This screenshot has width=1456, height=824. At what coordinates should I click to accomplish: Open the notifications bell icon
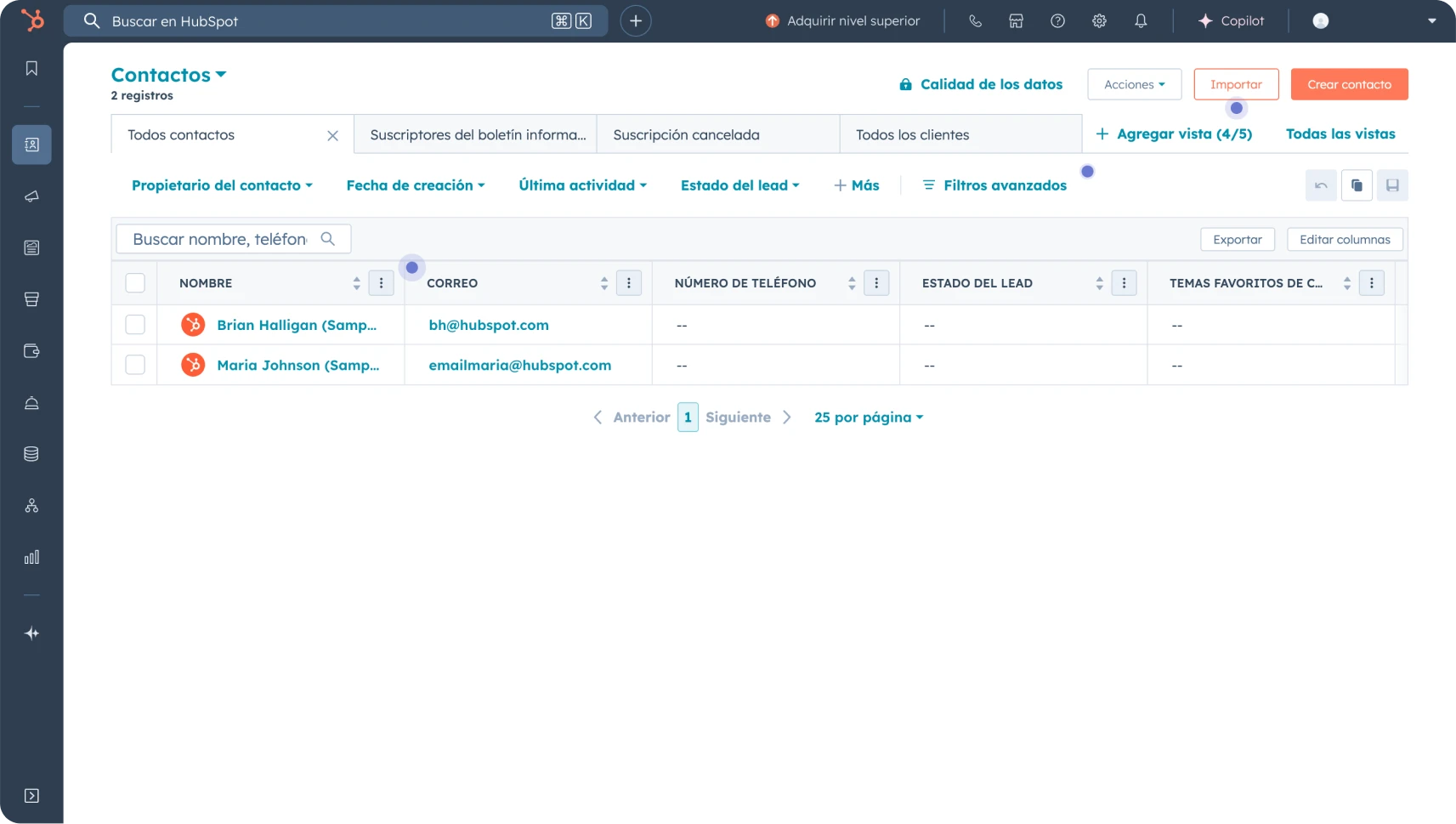tap(1141, 21)
